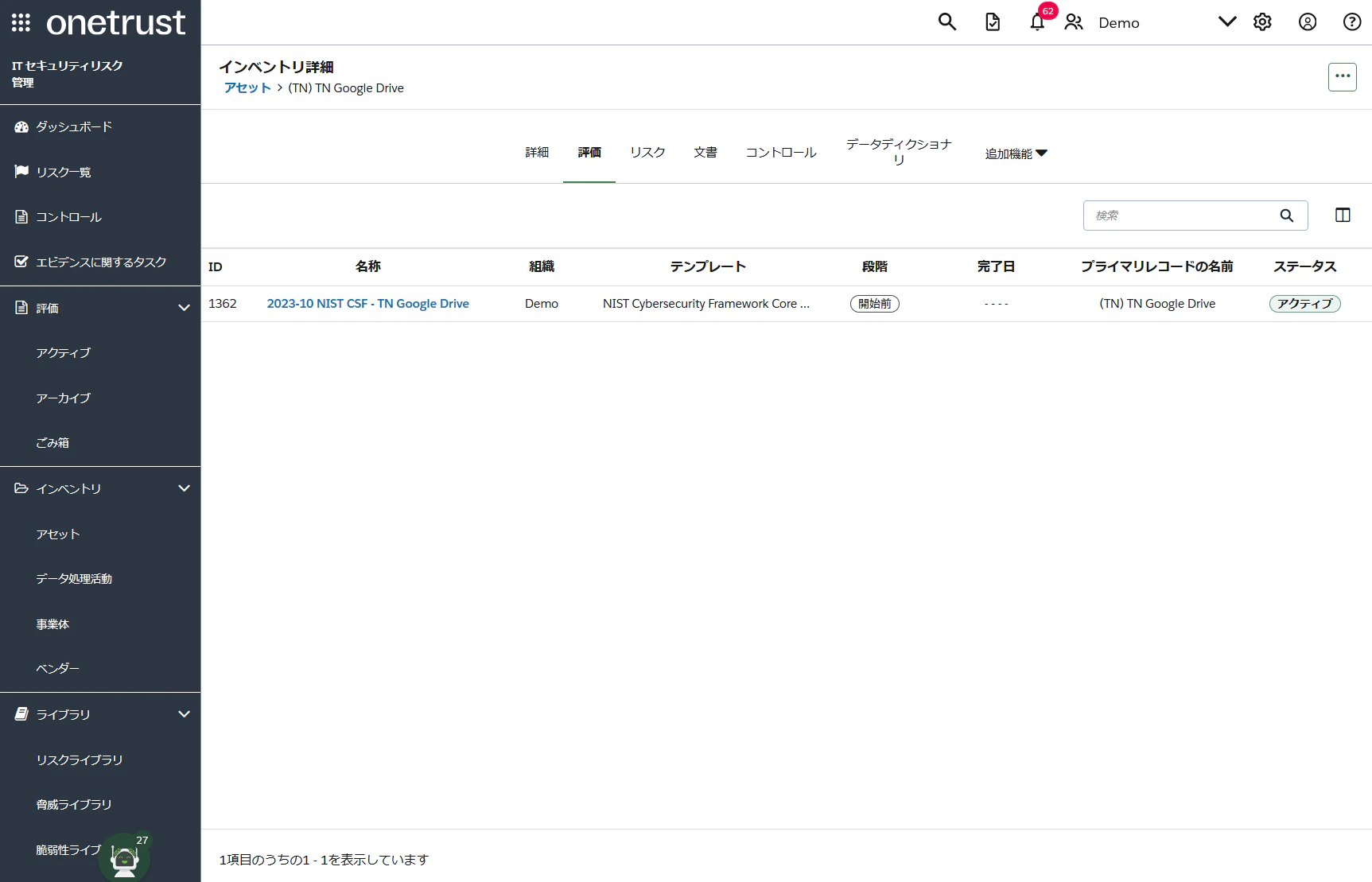This screenshot has height=882, width=1372.
Task: Open the 追加機能 dropdown
Action: pyautogui.click(x=1016, y=153)
